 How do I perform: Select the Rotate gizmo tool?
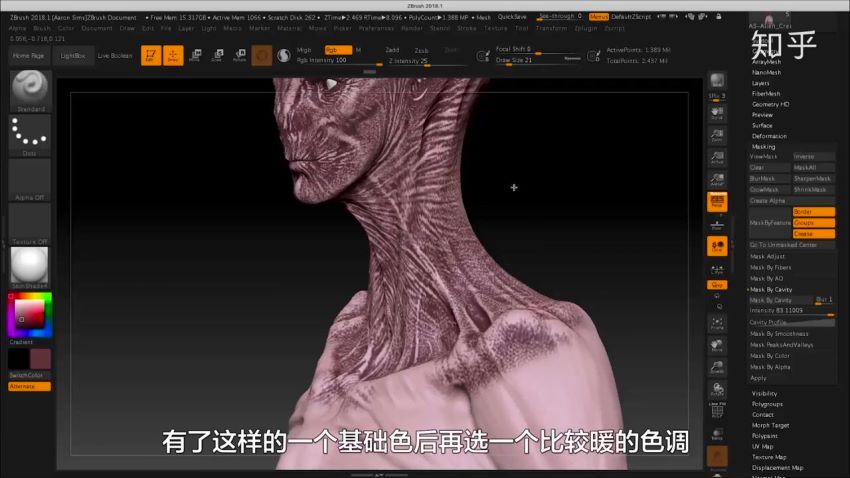[240, 55]
